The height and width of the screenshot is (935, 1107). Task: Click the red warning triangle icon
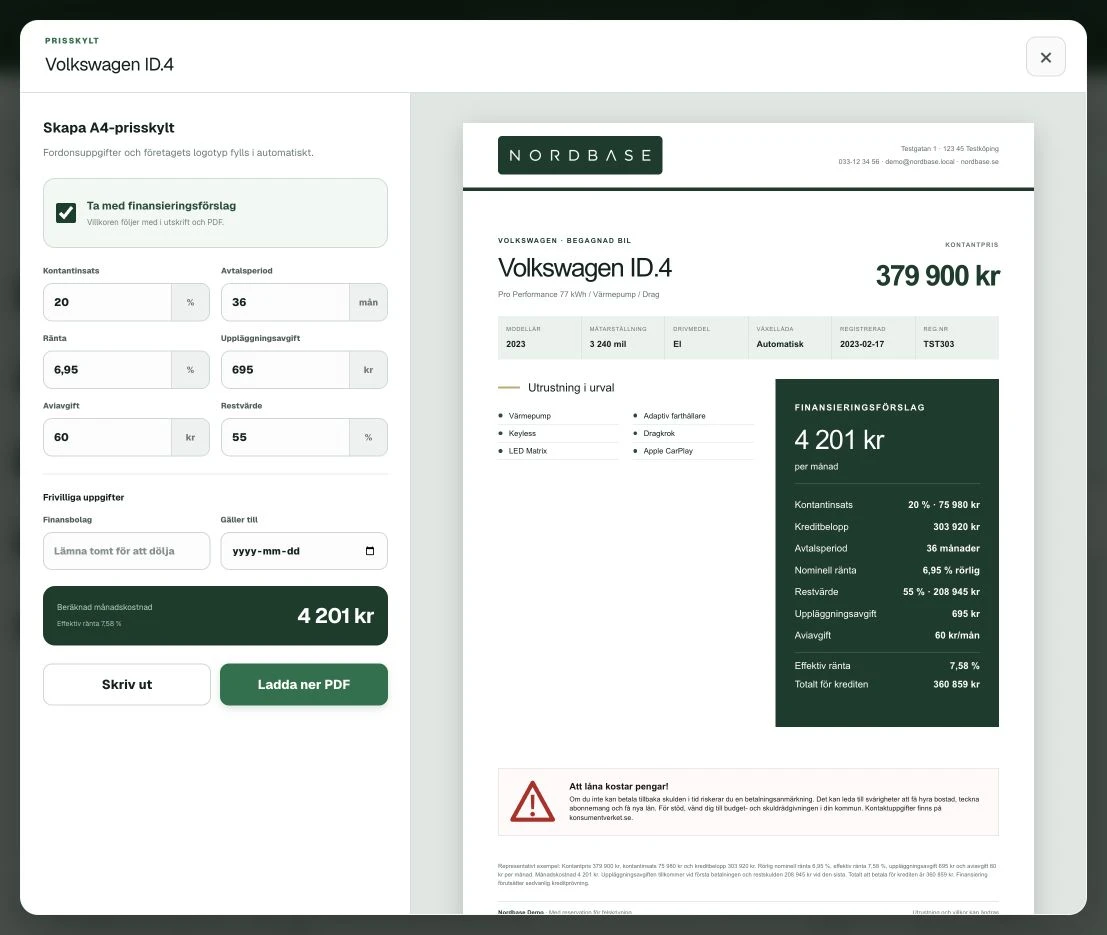click(532, 802)
